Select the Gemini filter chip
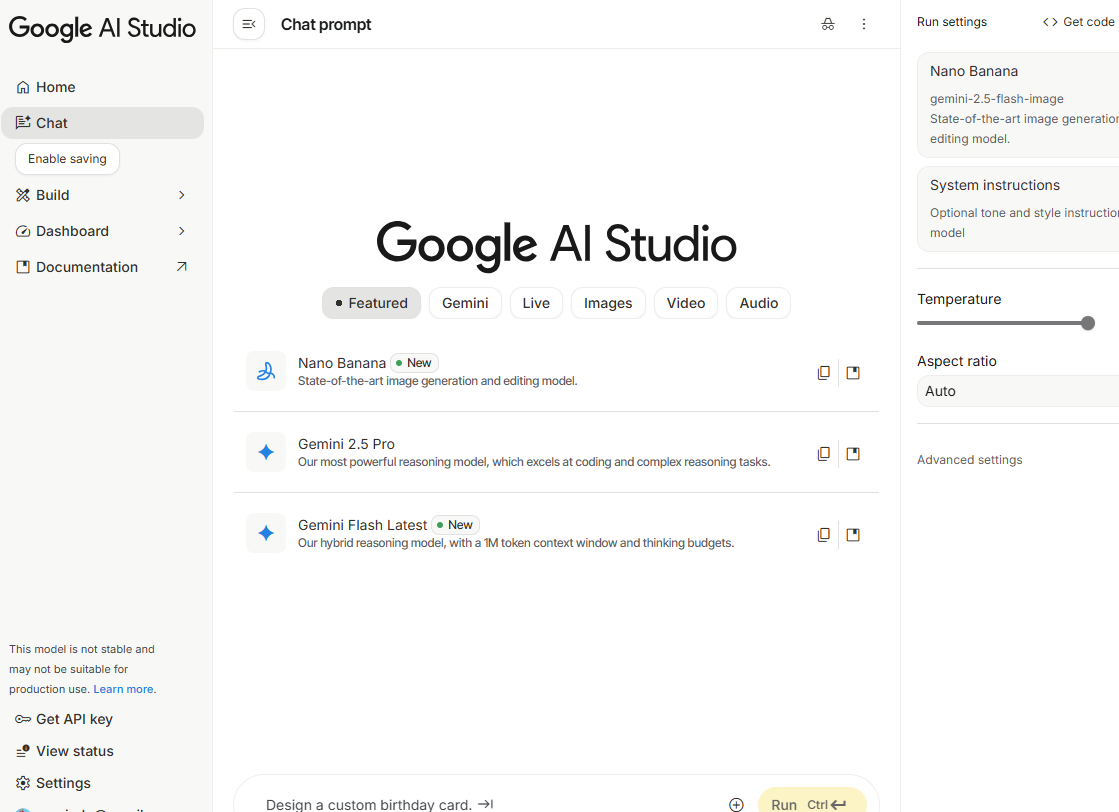This screenshot has width=1119, height=812. pyautogui.click(x=465, y=303)
